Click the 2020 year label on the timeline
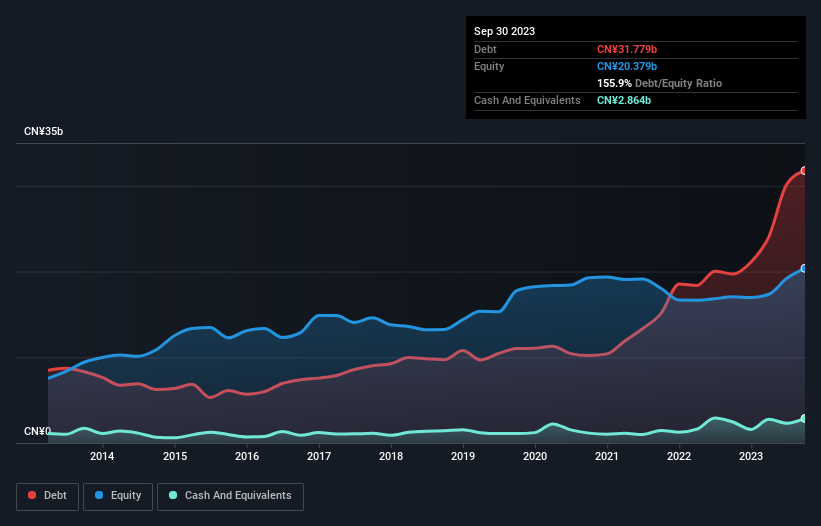This screenshot has height=526, width=821. (x=535, y=457)
